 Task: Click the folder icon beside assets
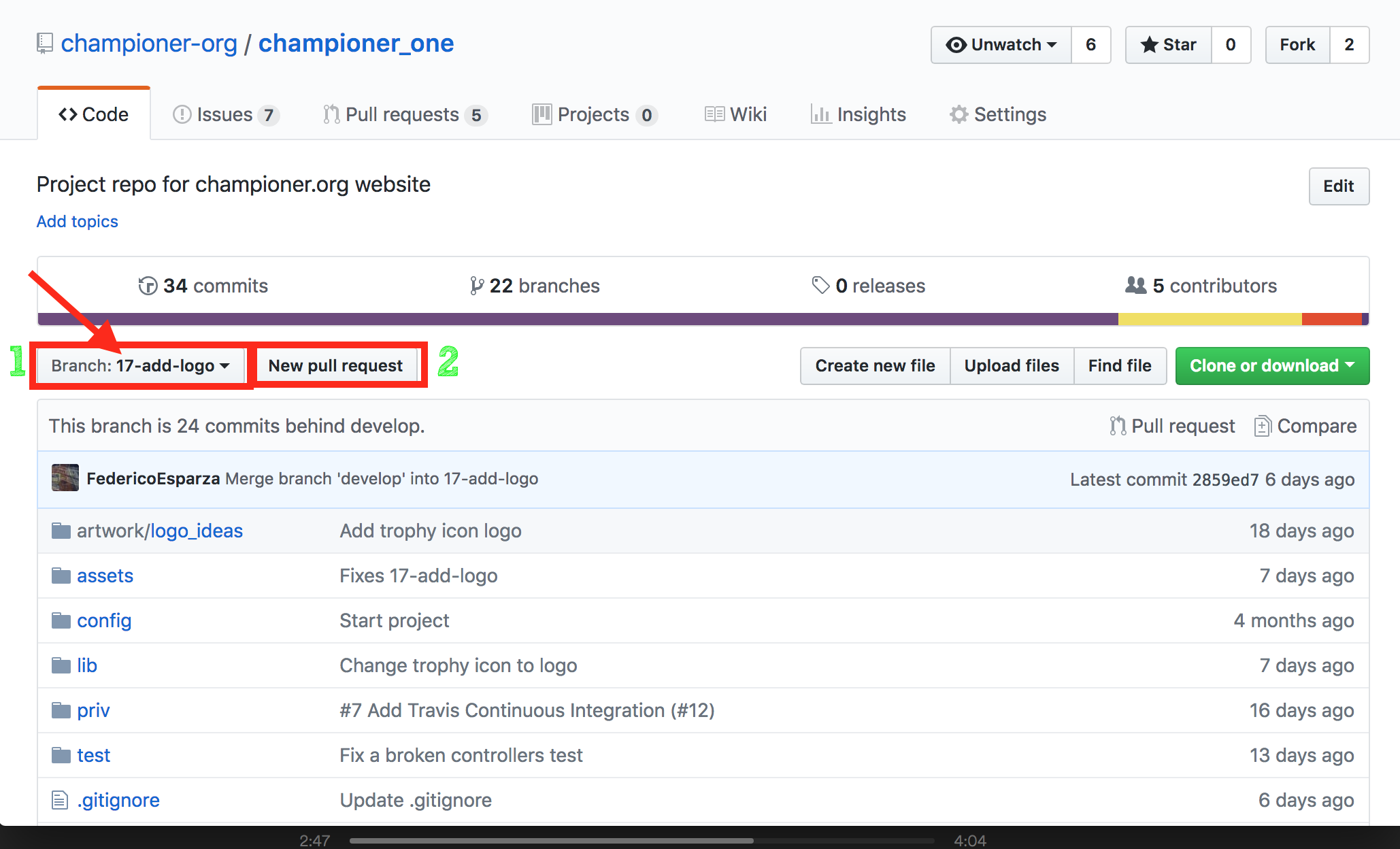[61, 576]
